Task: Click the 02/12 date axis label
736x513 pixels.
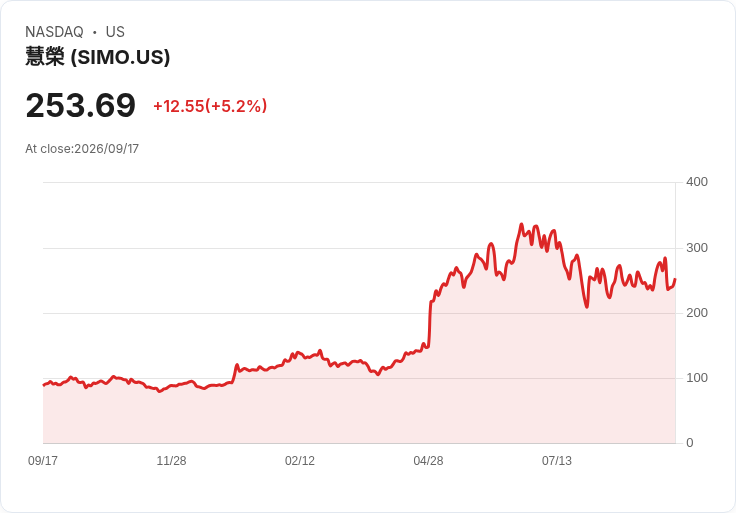Action: [x=300, y=460]
